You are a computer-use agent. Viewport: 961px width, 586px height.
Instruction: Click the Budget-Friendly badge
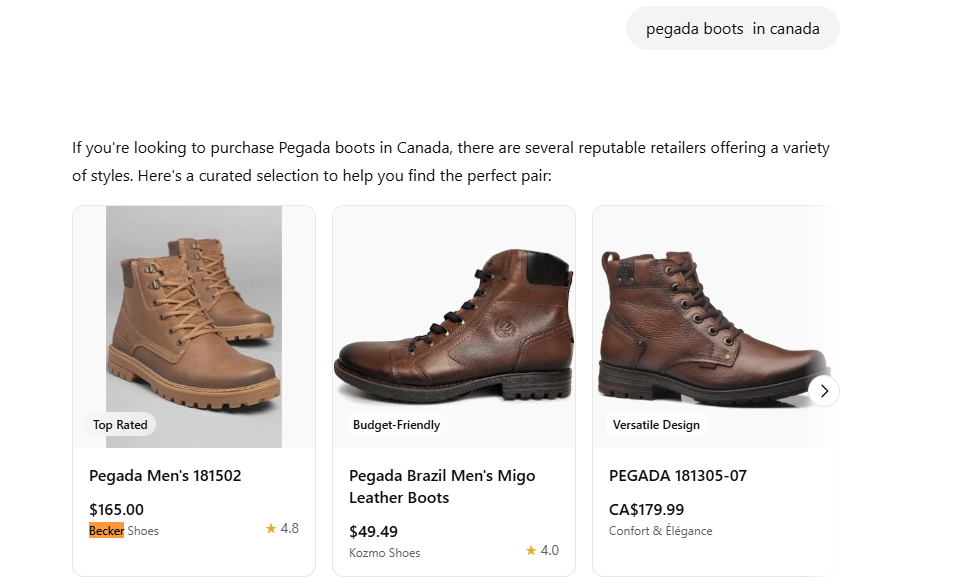tap(396, 425)
